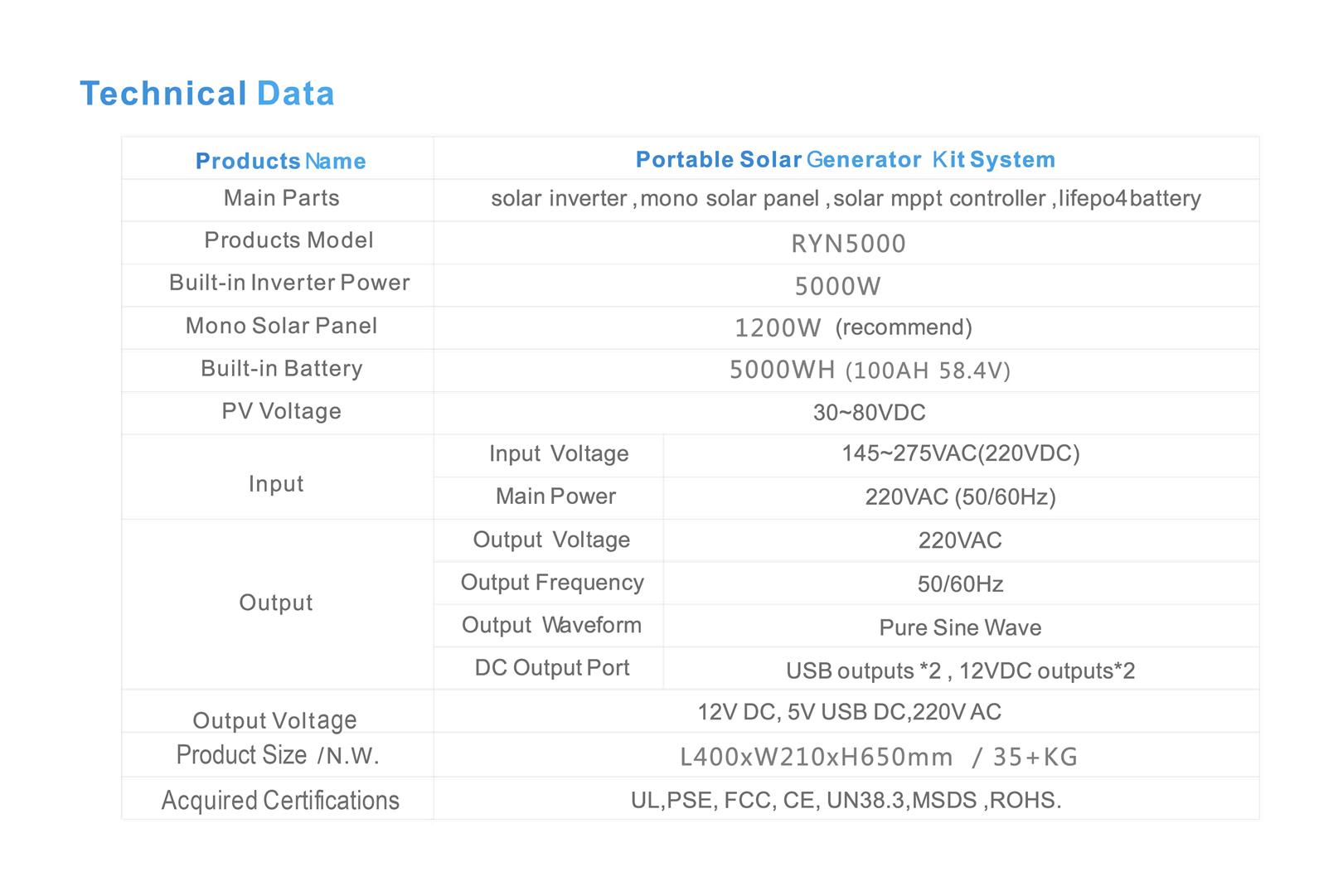Select the UL,PSE, FCC, CE certifications list
This screenshot has height=896, width=1343.
pyautogui.click(x=846, y=801)
